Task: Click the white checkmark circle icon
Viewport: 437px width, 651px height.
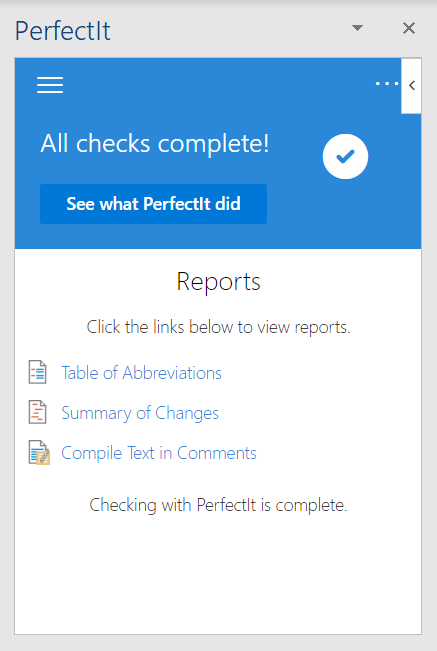Action: point(345,157)
